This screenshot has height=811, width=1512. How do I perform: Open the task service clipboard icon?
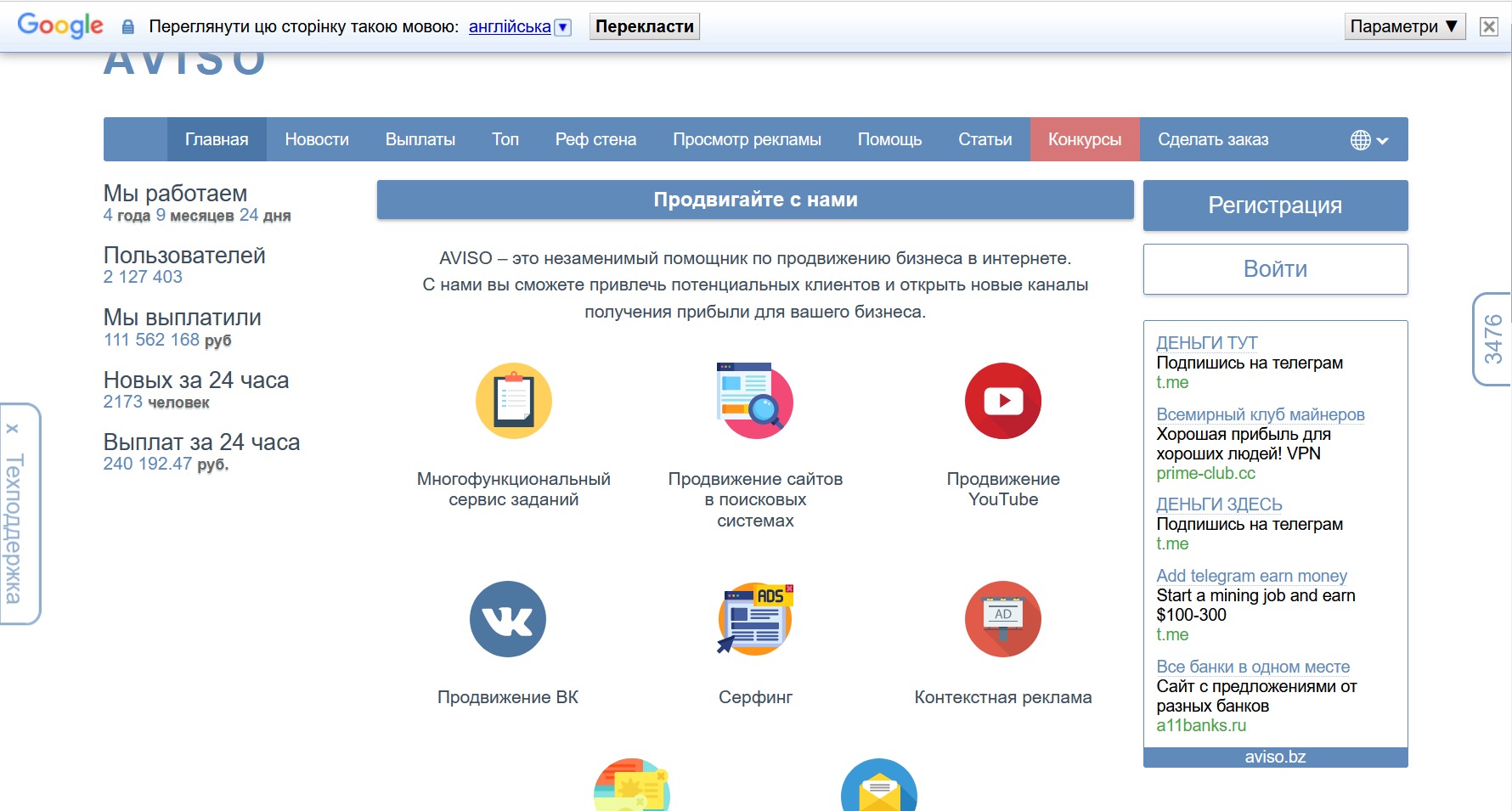(514, 401)
